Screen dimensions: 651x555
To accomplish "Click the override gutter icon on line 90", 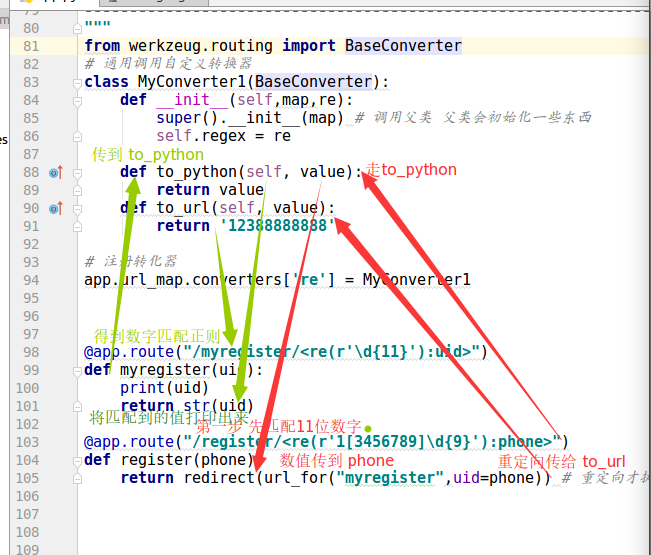I will [x=56, y=208].
